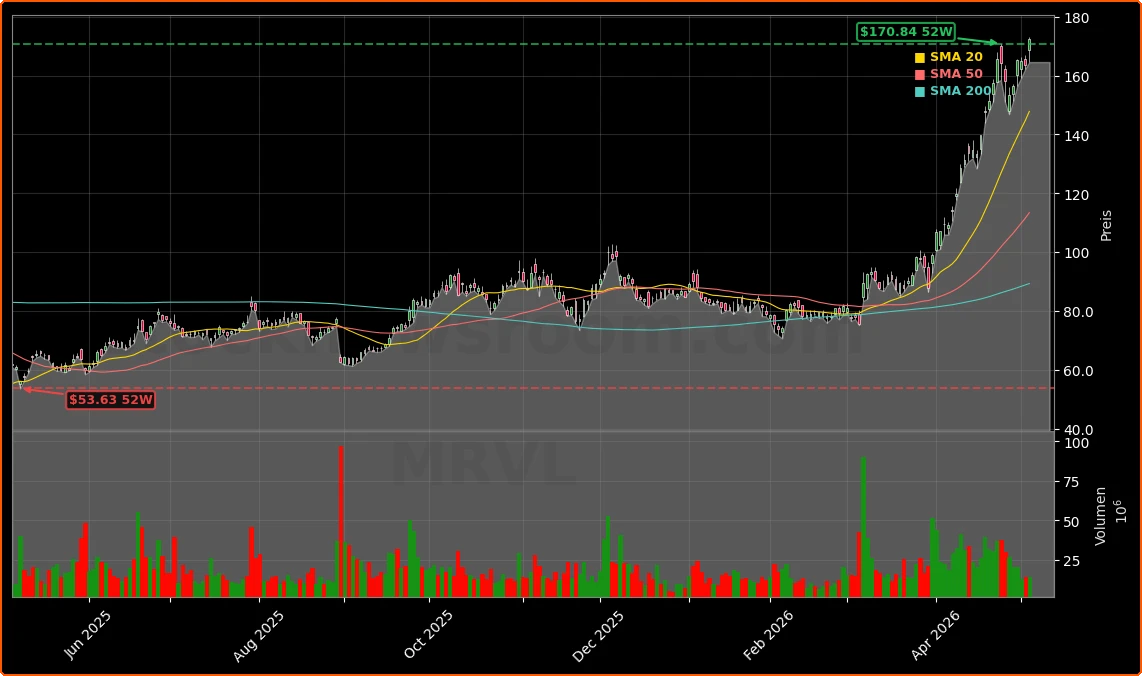Click the 140 price axis tick
Screen dimensions: 1142x676
1076,136
